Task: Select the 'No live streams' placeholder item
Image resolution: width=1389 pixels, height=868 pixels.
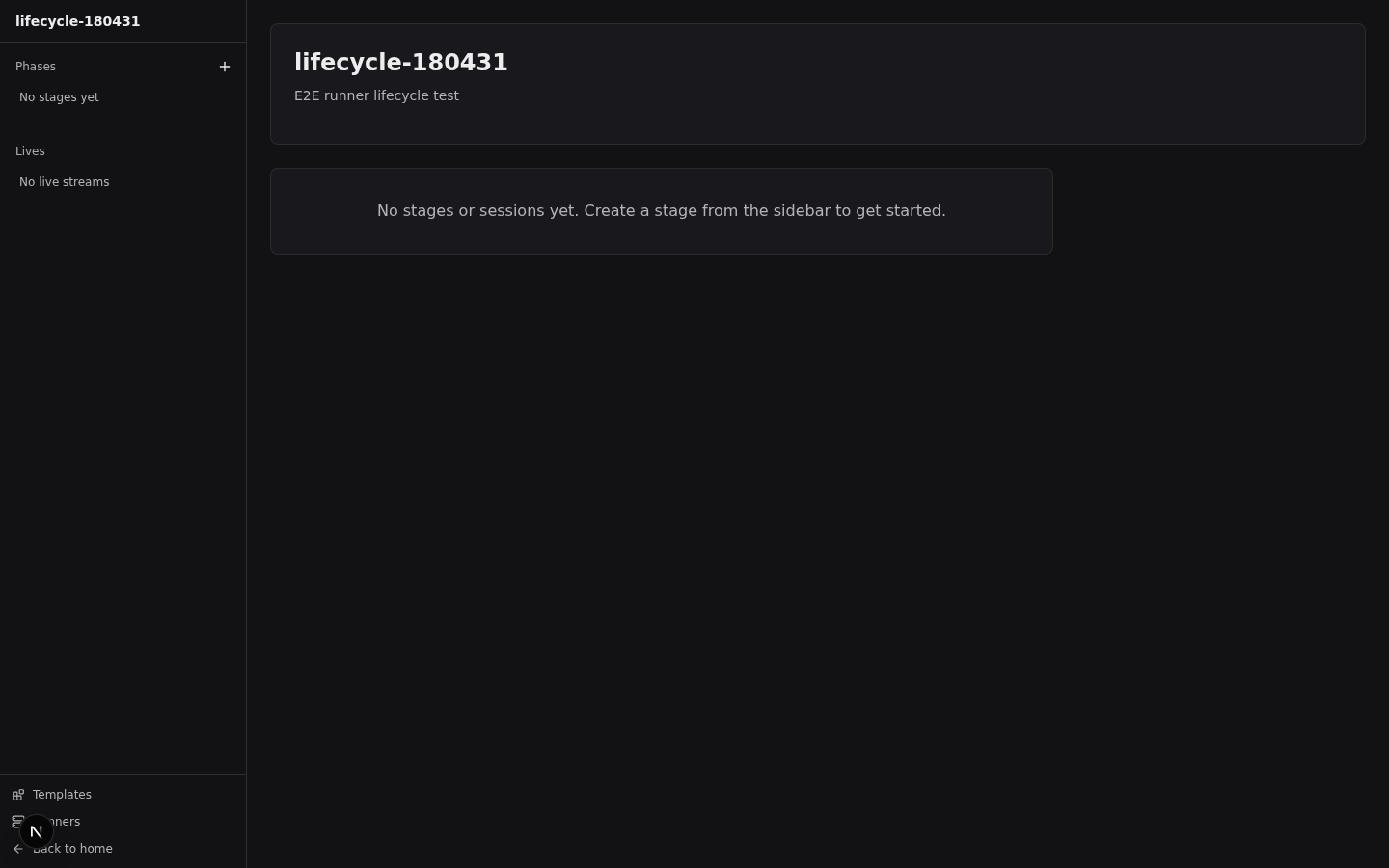Action: tap(65, 182)
